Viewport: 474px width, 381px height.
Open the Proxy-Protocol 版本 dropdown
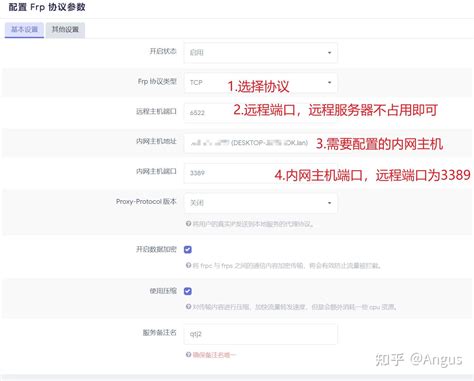click(x=260, y=203)
